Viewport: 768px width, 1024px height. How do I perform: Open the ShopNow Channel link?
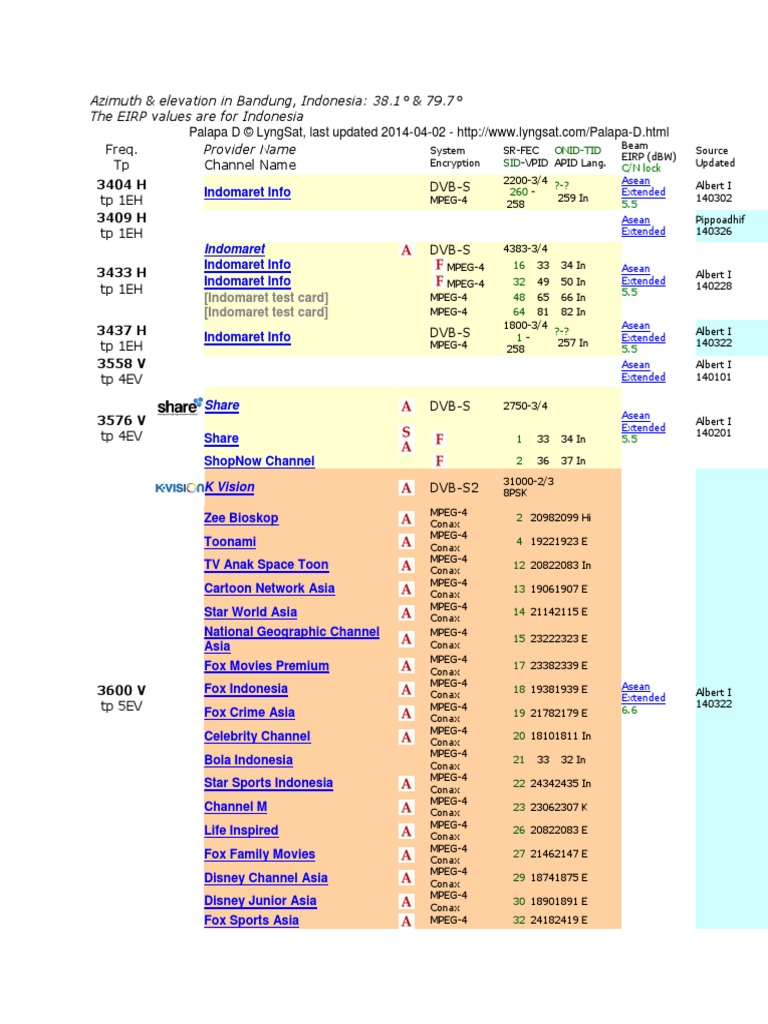(259, 461)
